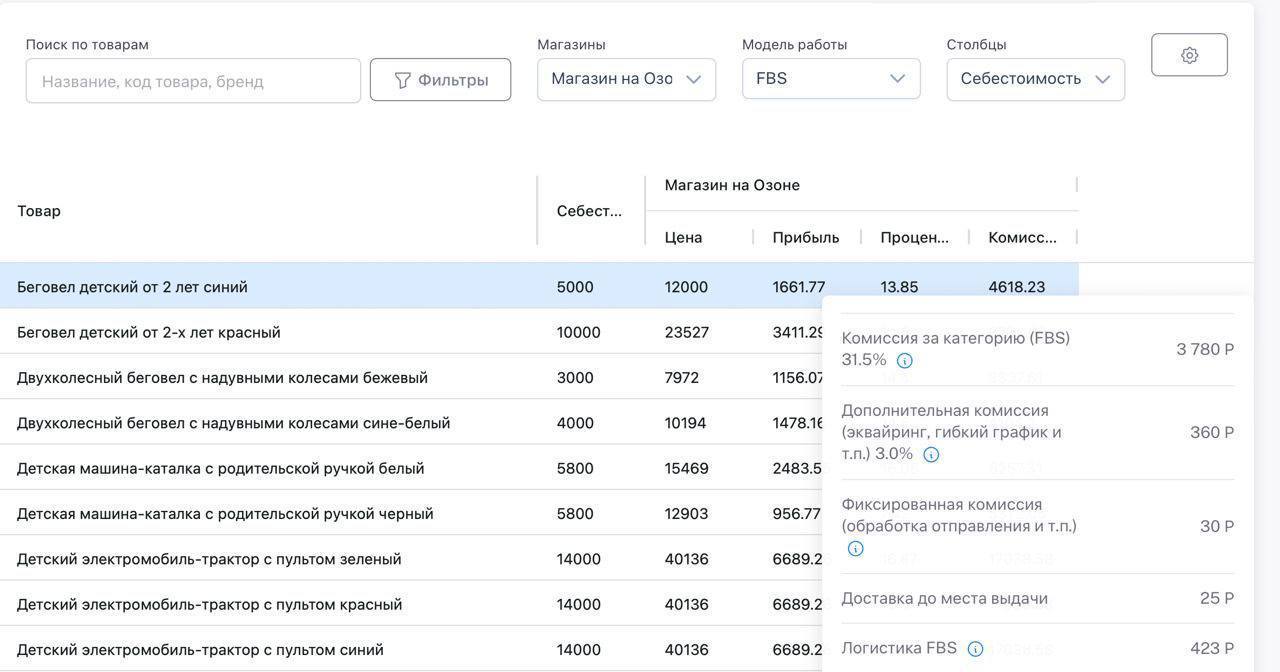Click the Процен... column header
This screenshot has height=672, width=1280.
(x=914, y=238)
